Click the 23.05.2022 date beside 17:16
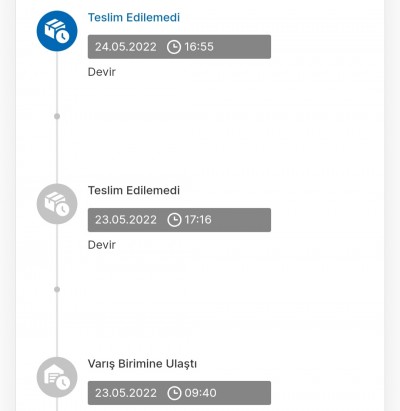 (126, 220)
